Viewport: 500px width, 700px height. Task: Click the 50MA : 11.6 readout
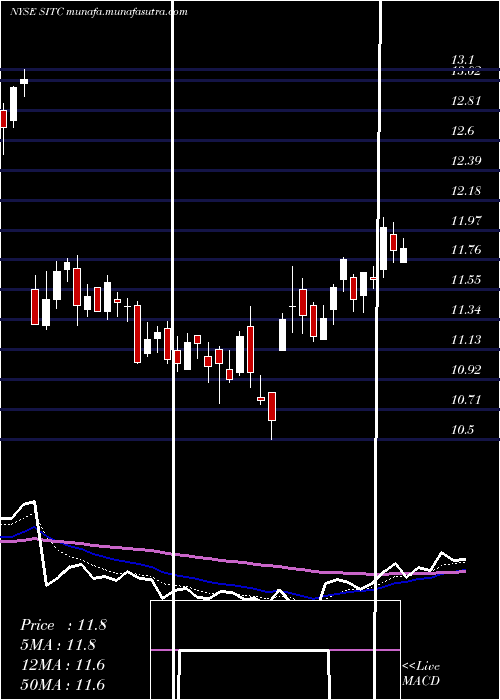click(62, 684)
